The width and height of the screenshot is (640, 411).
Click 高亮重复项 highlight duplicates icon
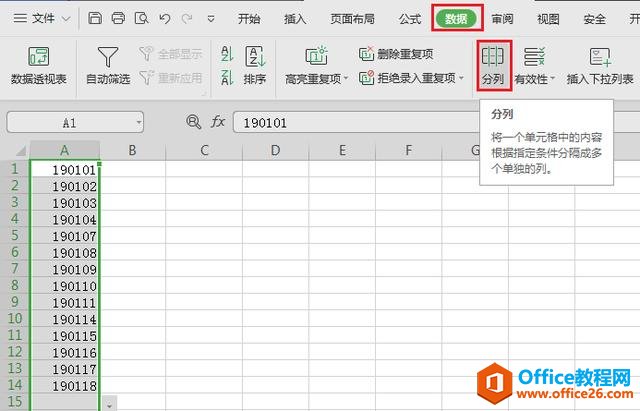pos(316,57)
